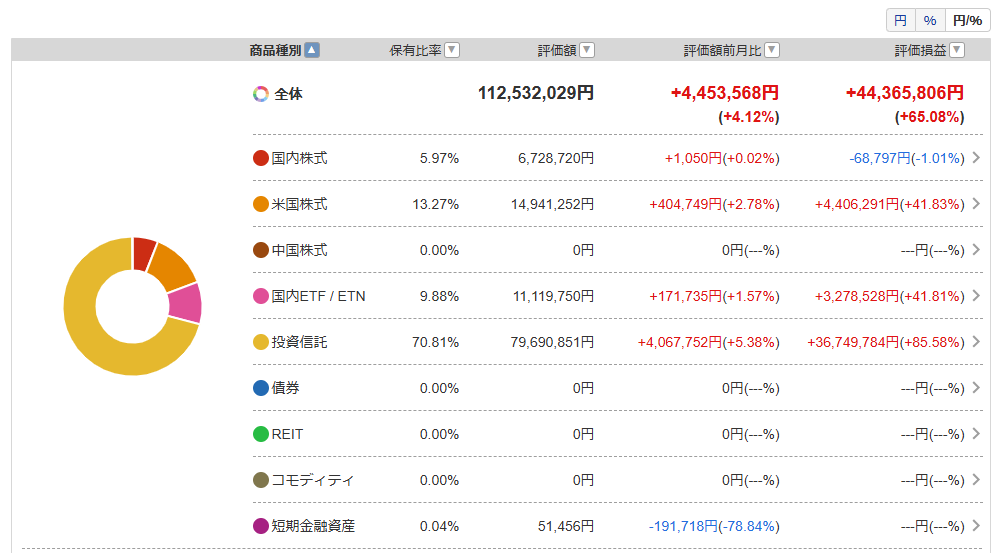The width and height of the screenshot is (995, 553).
Task: Switch display to 円 only
Action: point(900,21)
